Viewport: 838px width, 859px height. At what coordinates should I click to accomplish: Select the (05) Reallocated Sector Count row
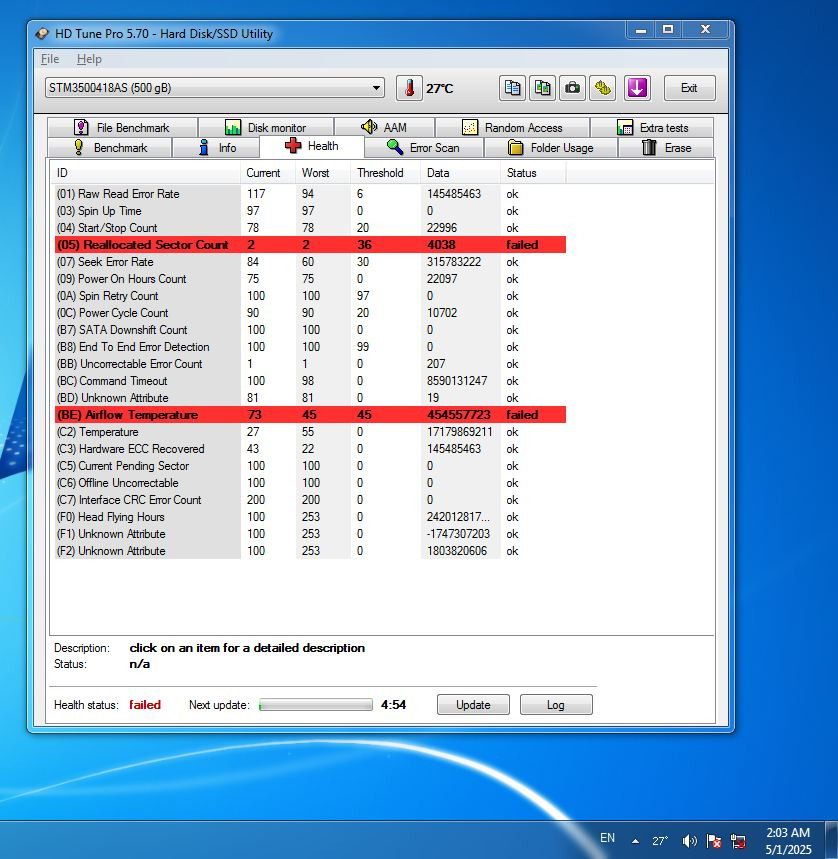click(x=311, y=245)
